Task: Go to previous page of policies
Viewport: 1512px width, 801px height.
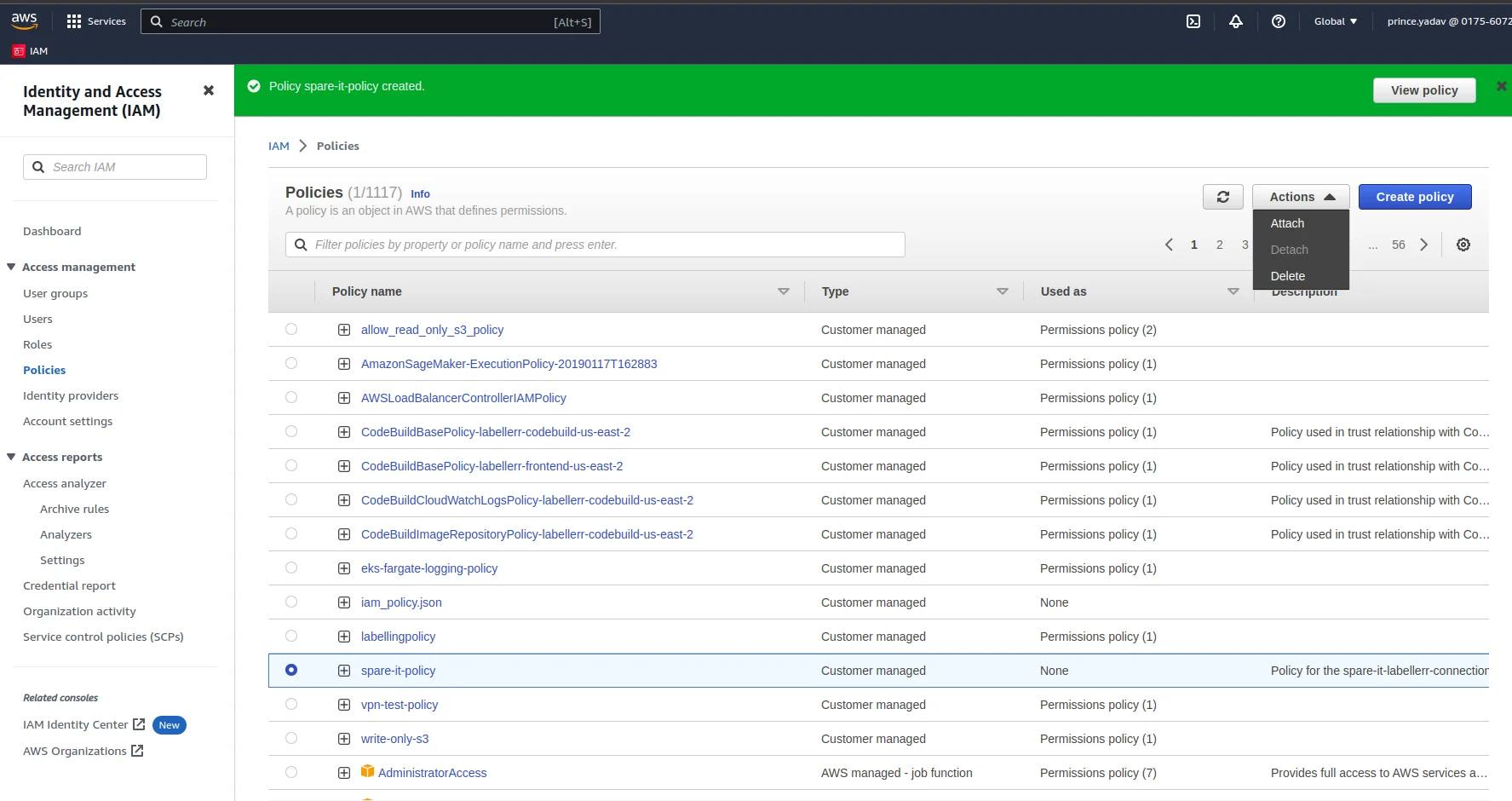Action: [1169, 245]
